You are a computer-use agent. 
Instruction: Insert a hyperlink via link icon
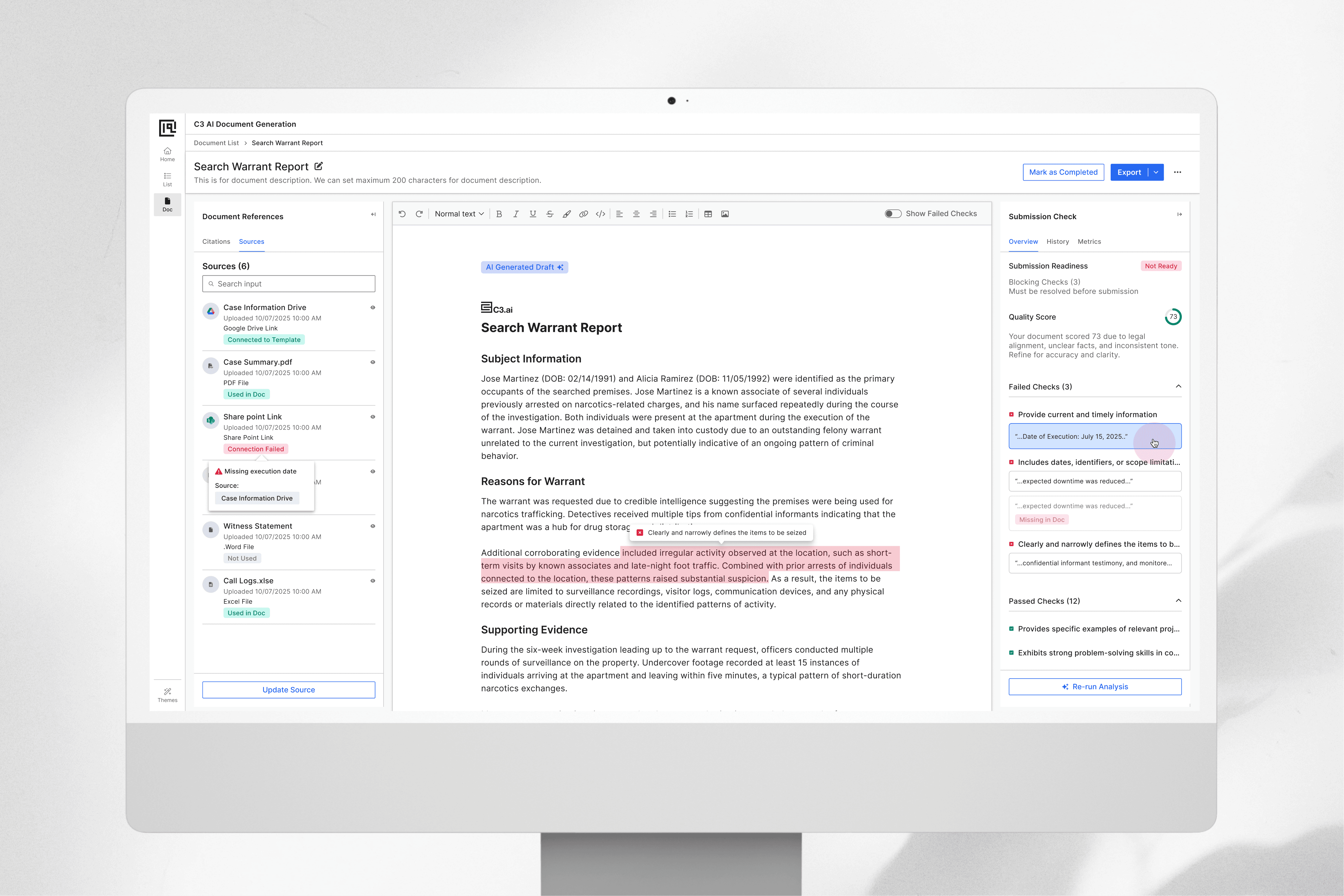pyautogui.click(x=584, y=214)
